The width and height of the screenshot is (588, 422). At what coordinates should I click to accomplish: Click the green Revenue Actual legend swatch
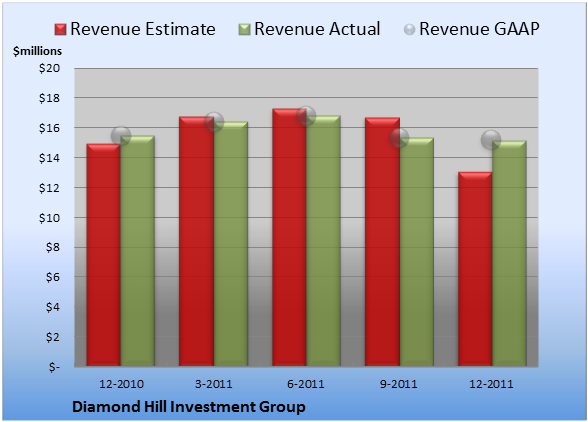pos(244,30)
